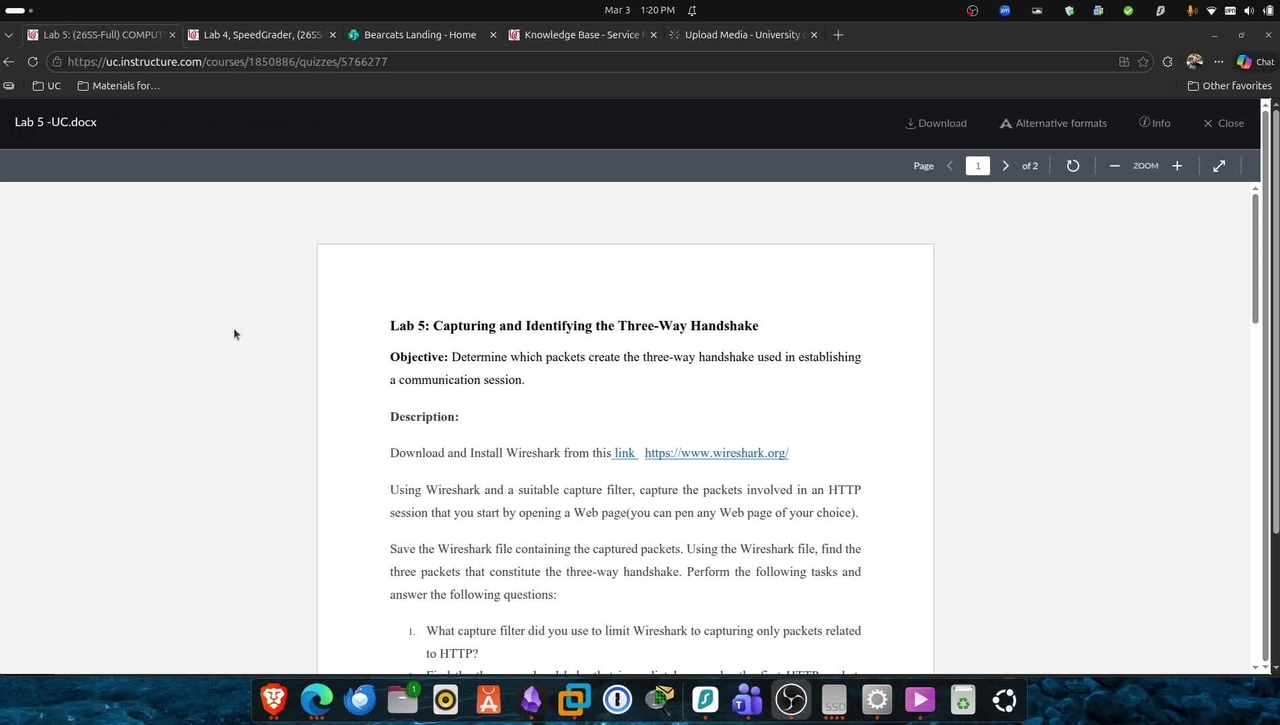Expand document viewer to full screen
The height and width of the screenshot is (725, 1280).
(1219, 166)
